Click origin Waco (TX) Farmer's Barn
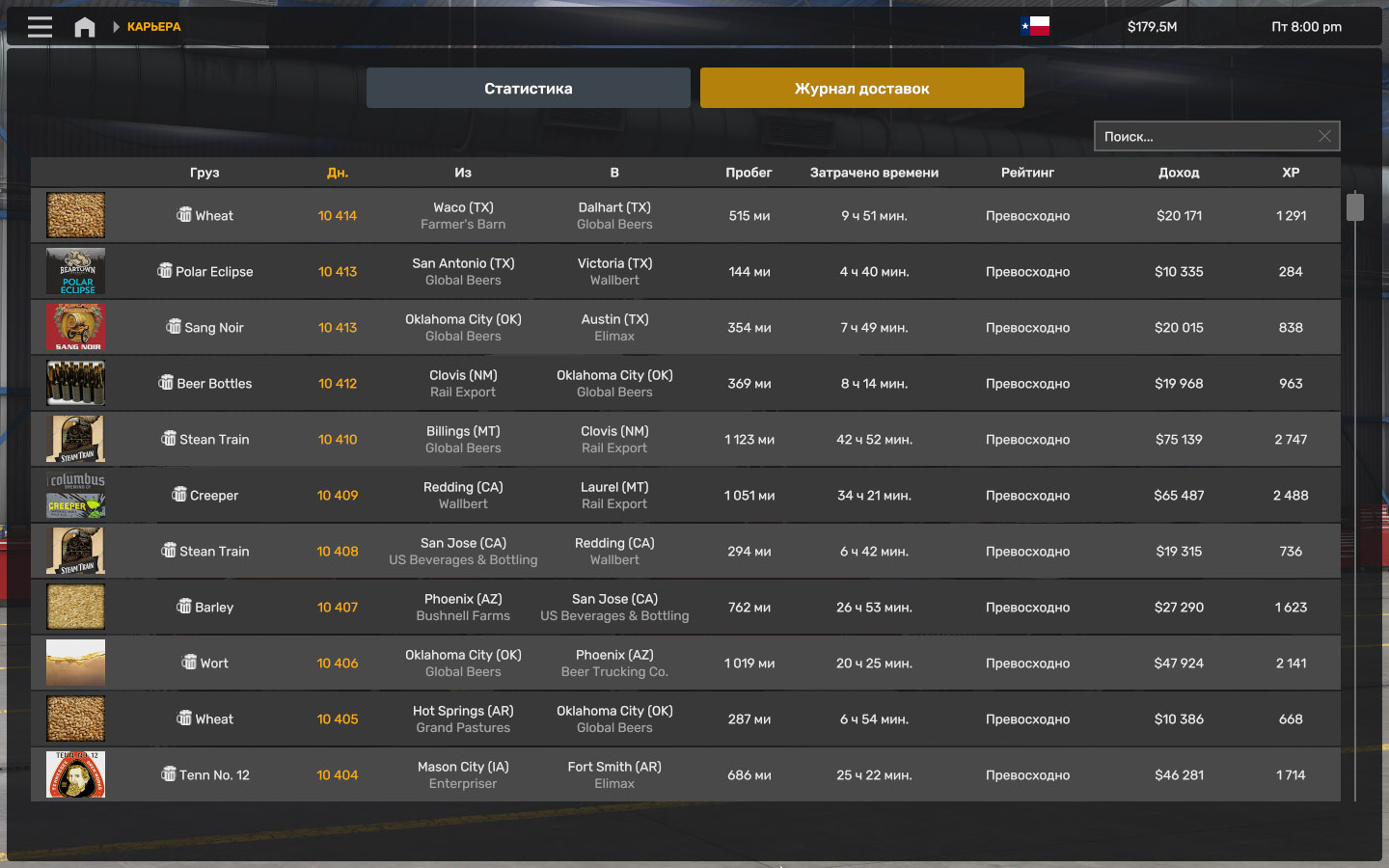The image size is (1389, 868). [x=463, y=215]
